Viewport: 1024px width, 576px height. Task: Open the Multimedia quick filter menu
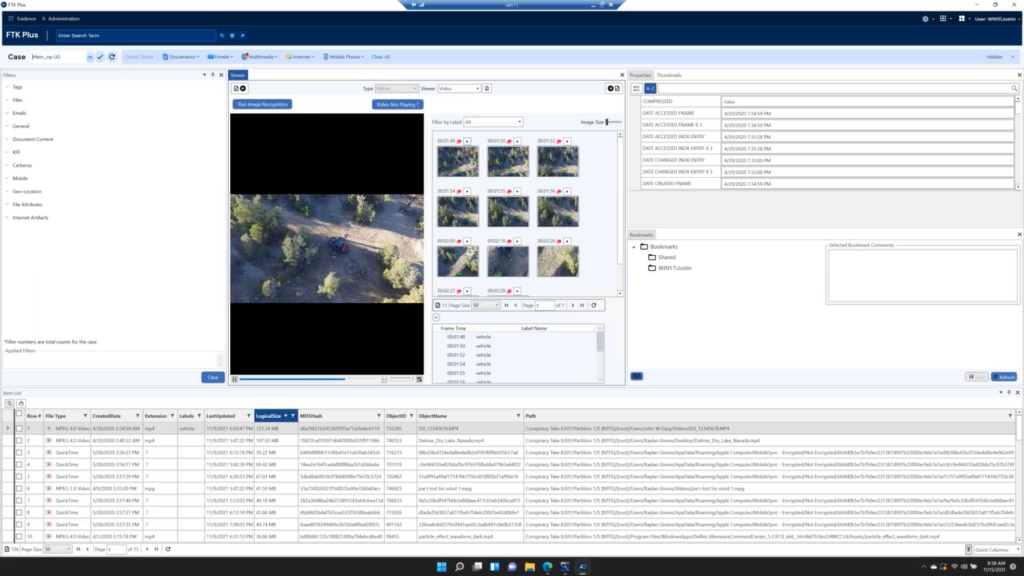(x=259, y=57)
